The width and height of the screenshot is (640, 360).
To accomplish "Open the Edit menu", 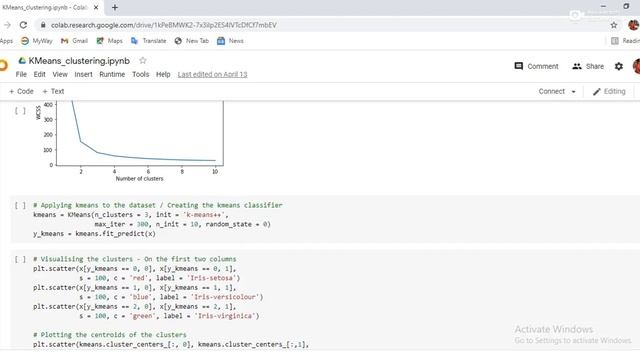I will click(40, 74).
